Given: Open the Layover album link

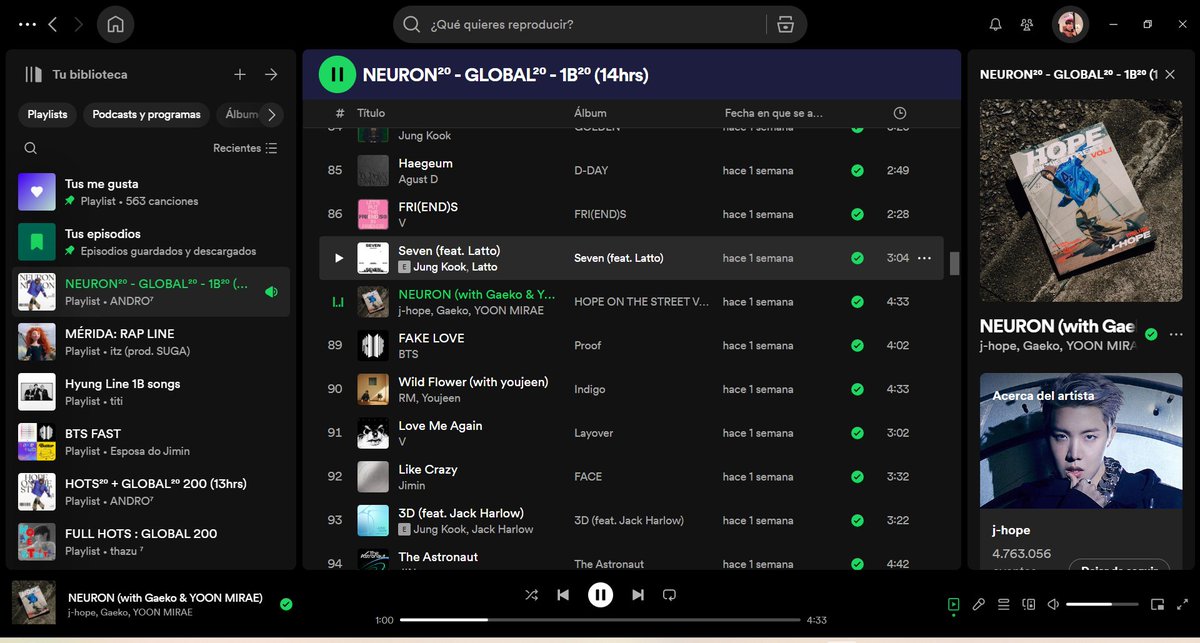Looking at the screenshot, I should [594, 433].
